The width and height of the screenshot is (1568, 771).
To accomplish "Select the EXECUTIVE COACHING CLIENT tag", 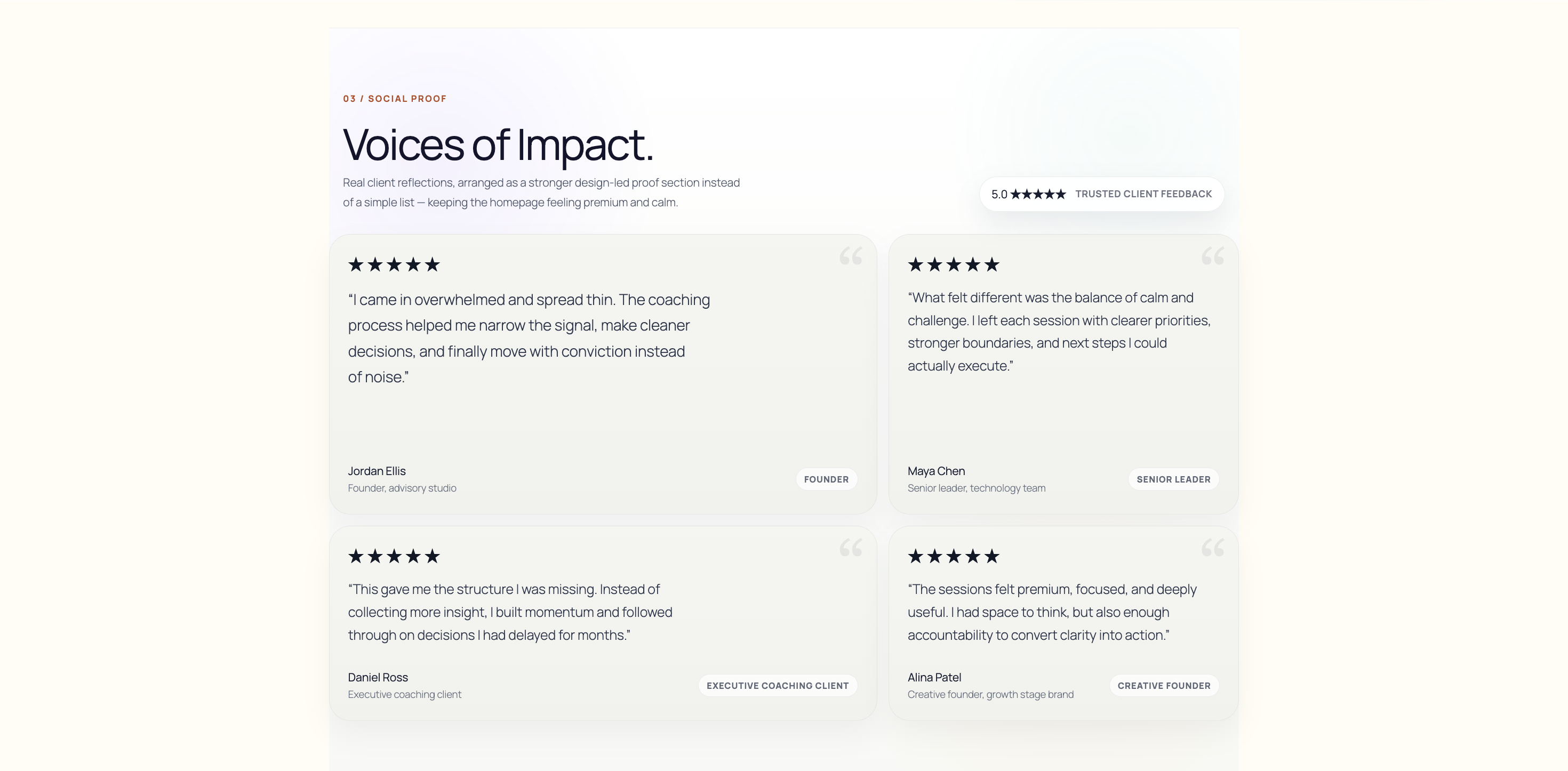I will click(777, 686).
